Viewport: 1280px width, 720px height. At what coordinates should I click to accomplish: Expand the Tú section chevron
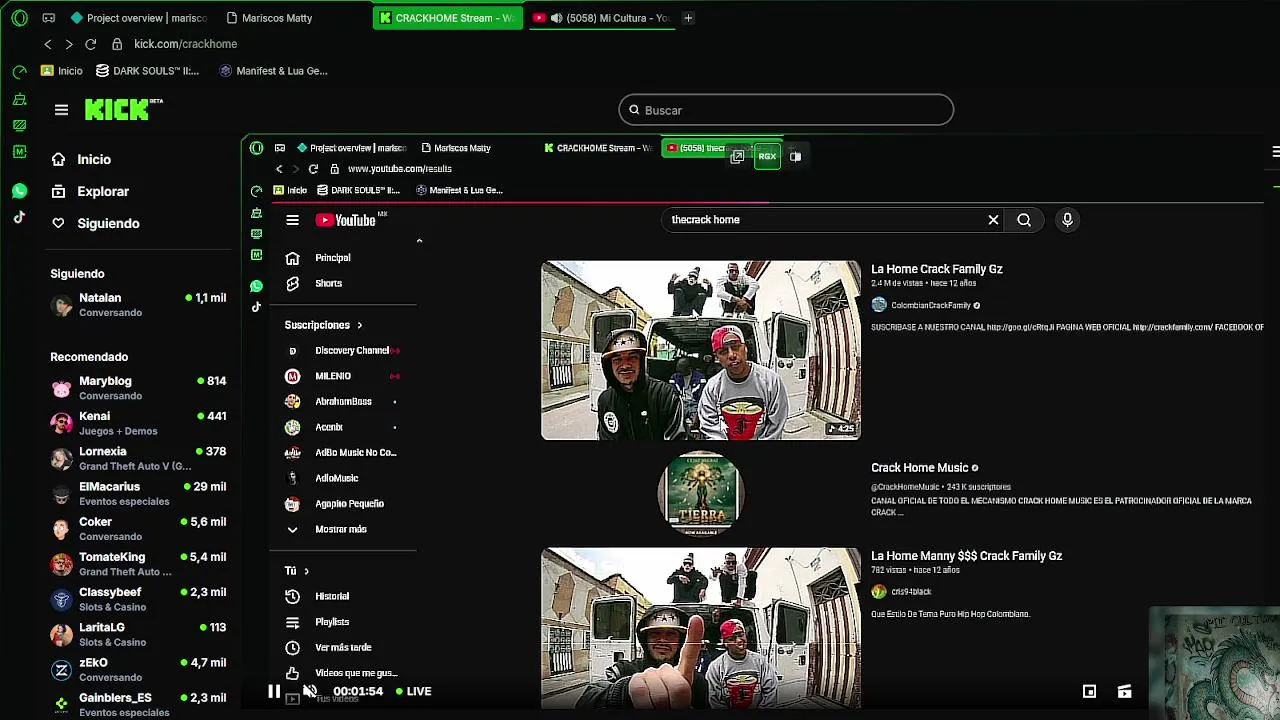click(306, 571)
